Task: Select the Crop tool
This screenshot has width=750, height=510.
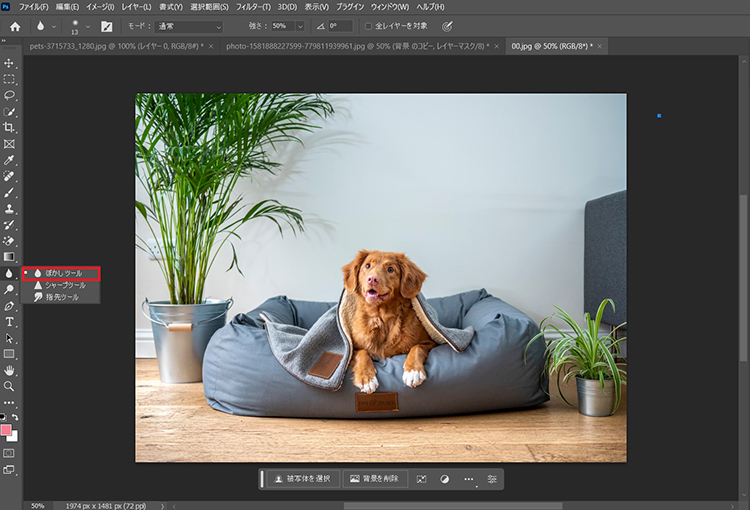Action: click(9, 127)
